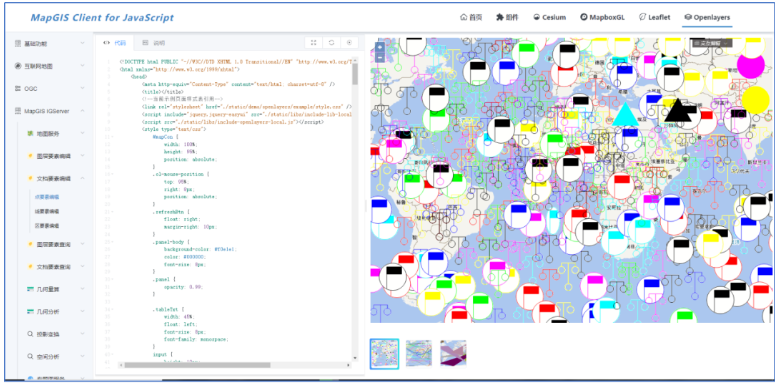
Task: Click the run target icon above code editor
Action: point(349,43)
